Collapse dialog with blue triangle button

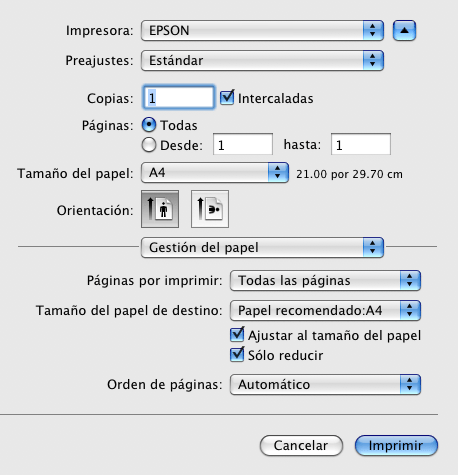(x=404, y=31)
